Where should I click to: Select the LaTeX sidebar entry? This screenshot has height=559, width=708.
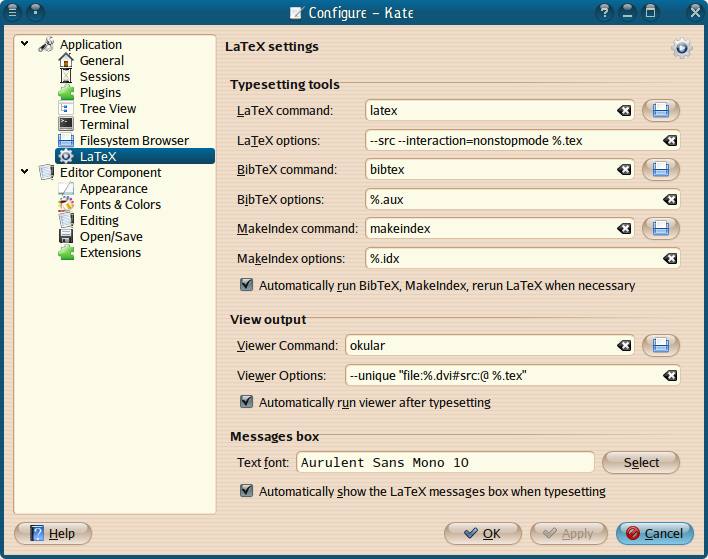[135, 156]
